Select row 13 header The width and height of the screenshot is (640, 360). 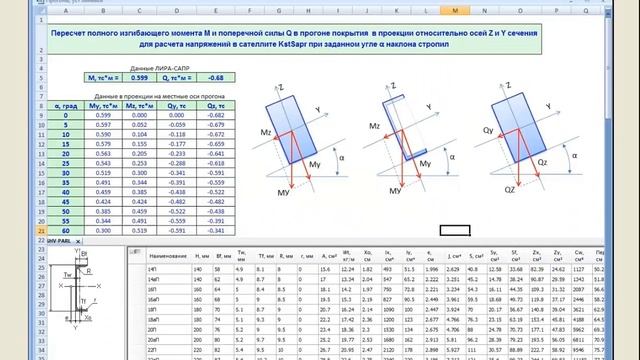coord(41,154)
